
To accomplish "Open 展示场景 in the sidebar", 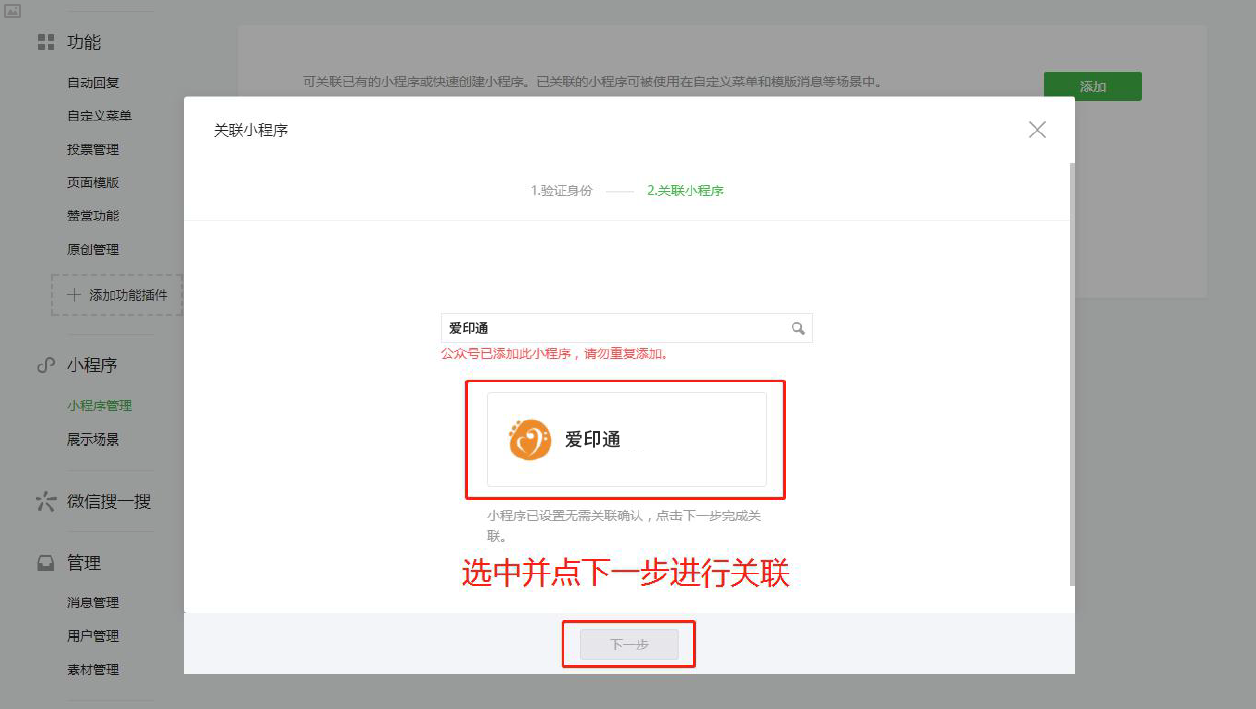I will pos(93,440).
